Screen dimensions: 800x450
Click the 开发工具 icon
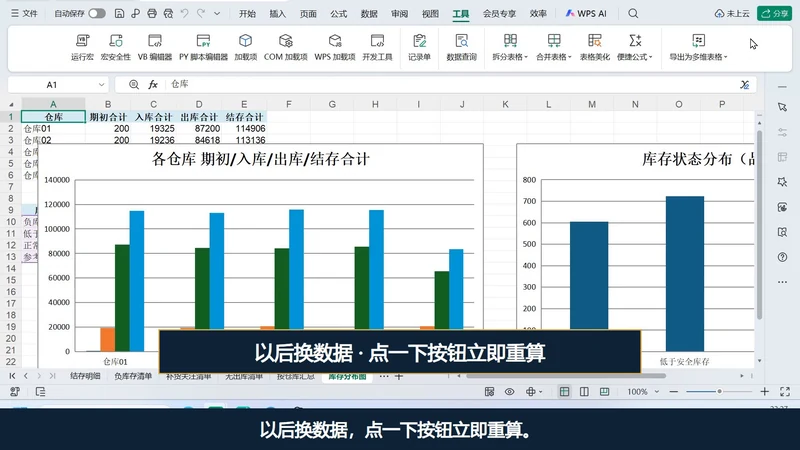pos(377,47)
